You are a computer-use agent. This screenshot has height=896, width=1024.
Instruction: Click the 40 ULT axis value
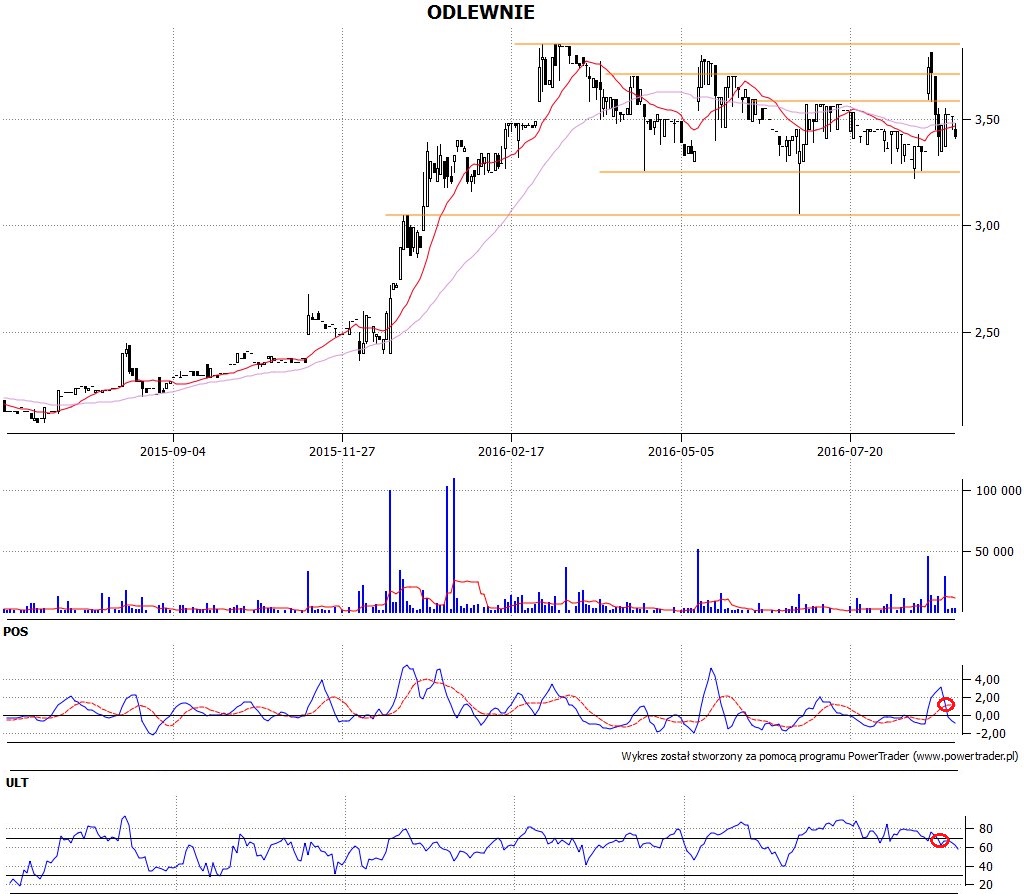(986, 867)
